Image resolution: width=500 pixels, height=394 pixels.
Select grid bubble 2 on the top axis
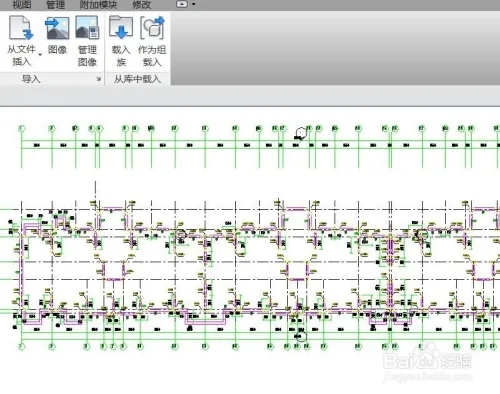(x=52, y=128)
